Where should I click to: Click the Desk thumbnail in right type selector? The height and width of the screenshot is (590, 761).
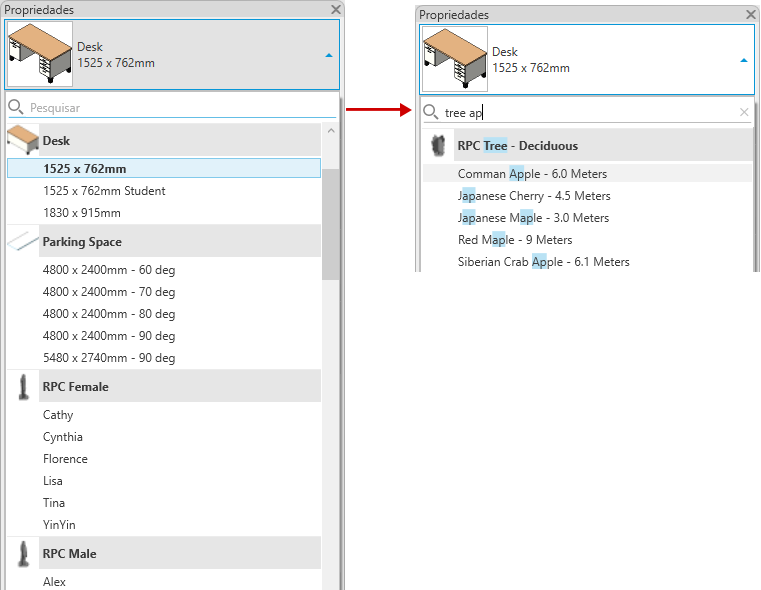[455, 59]
